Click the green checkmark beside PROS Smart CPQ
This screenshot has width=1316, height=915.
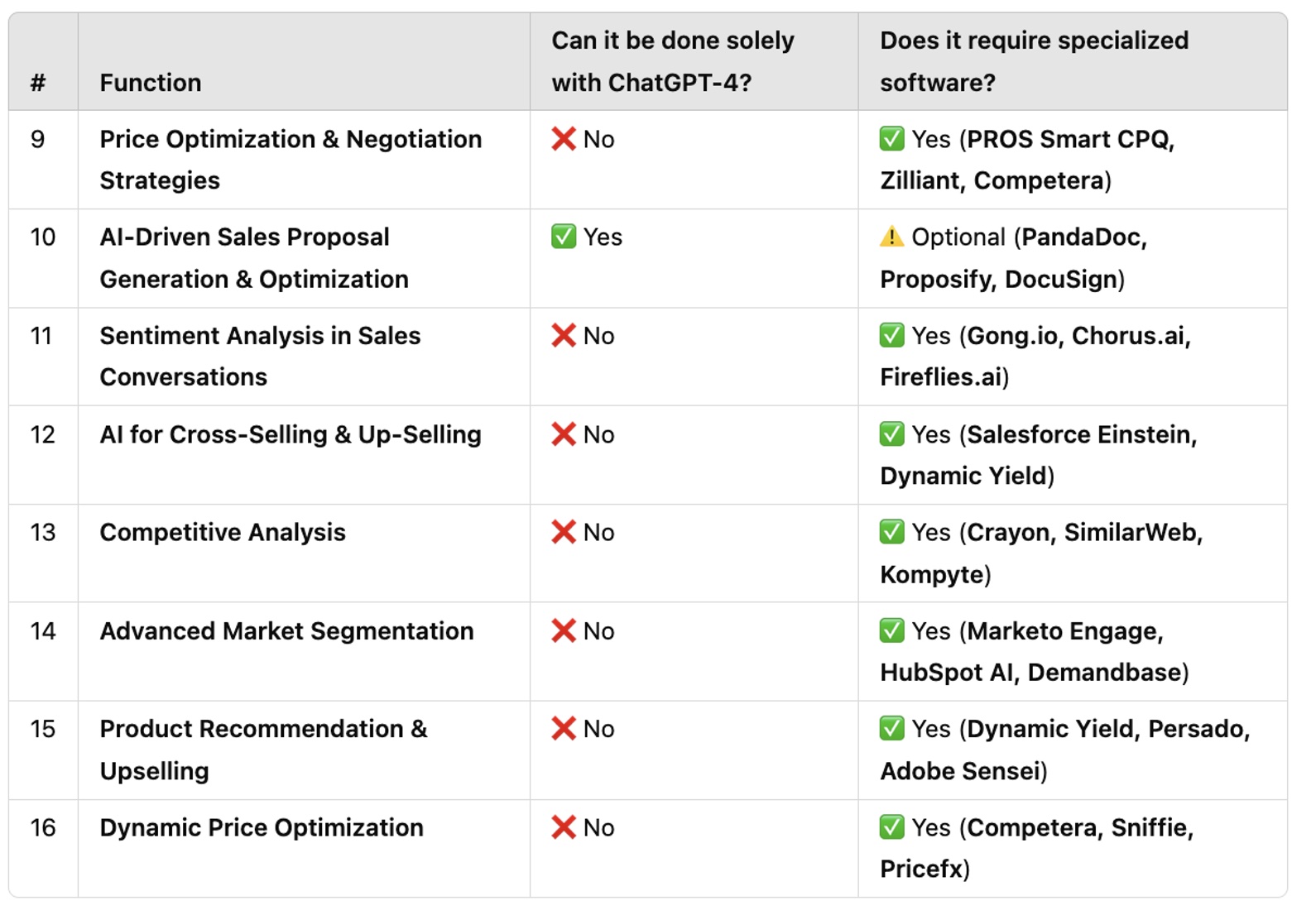[891, 139]
